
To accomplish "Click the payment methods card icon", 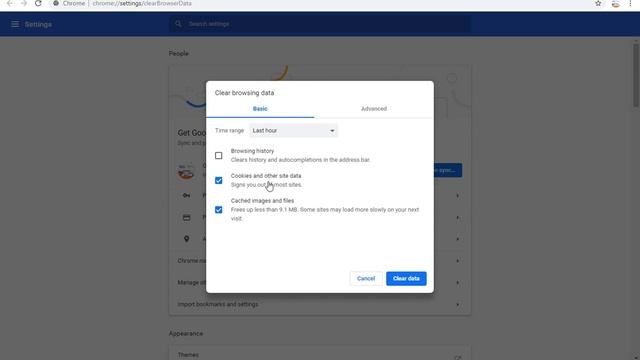I will point(187,218).
